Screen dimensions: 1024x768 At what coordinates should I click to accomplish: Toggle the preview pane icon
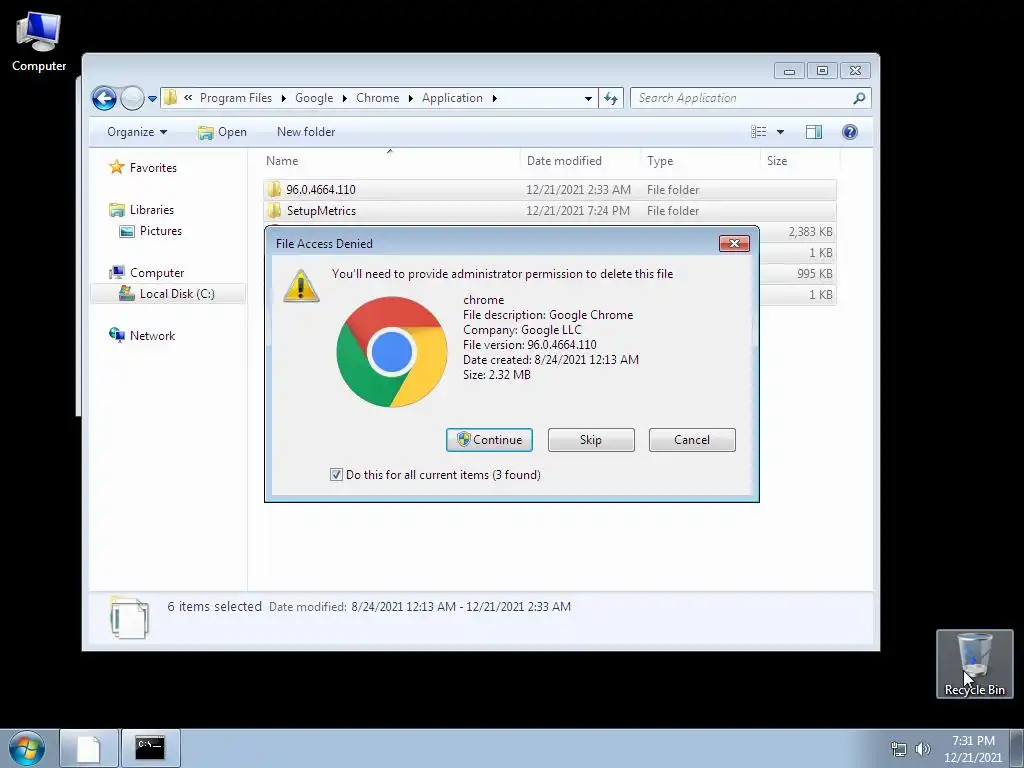tap(814, 132)
